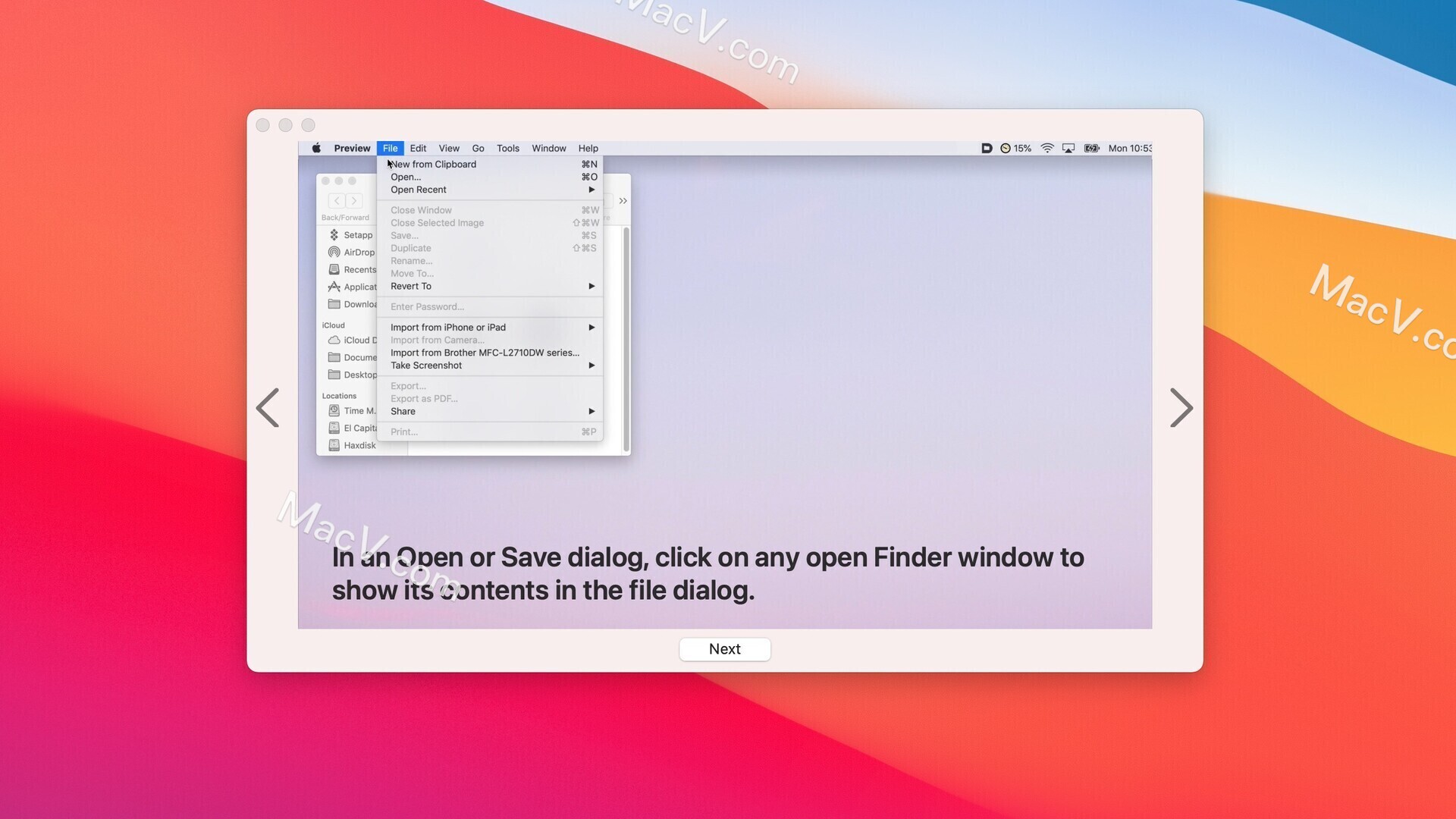Select Open... in File menu
The width and height of the screenshot is (1456, 819).
(490, 177)
